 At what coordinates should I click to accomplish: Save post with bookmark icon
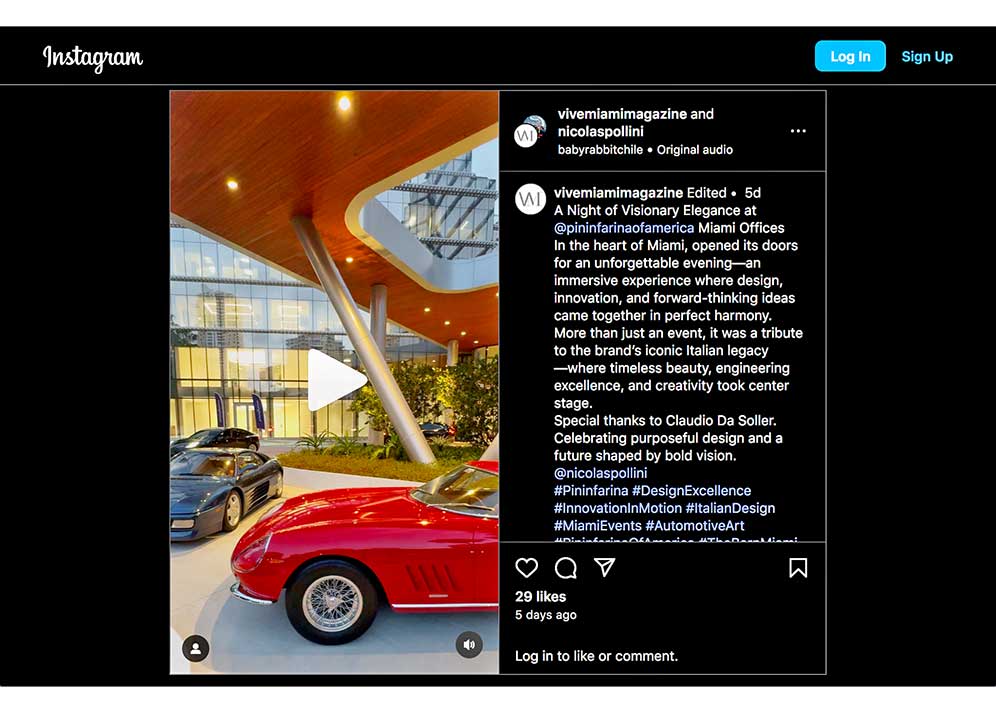coord(798,567)
